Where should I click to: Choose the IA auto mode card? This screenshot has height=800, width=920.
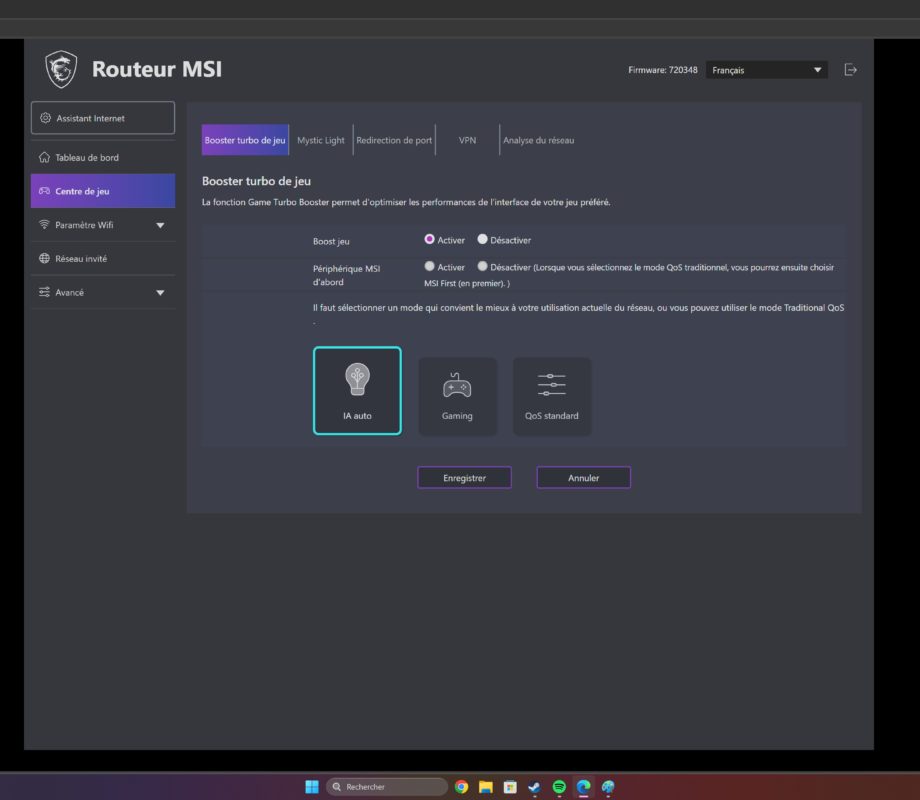tap(357, 391)
